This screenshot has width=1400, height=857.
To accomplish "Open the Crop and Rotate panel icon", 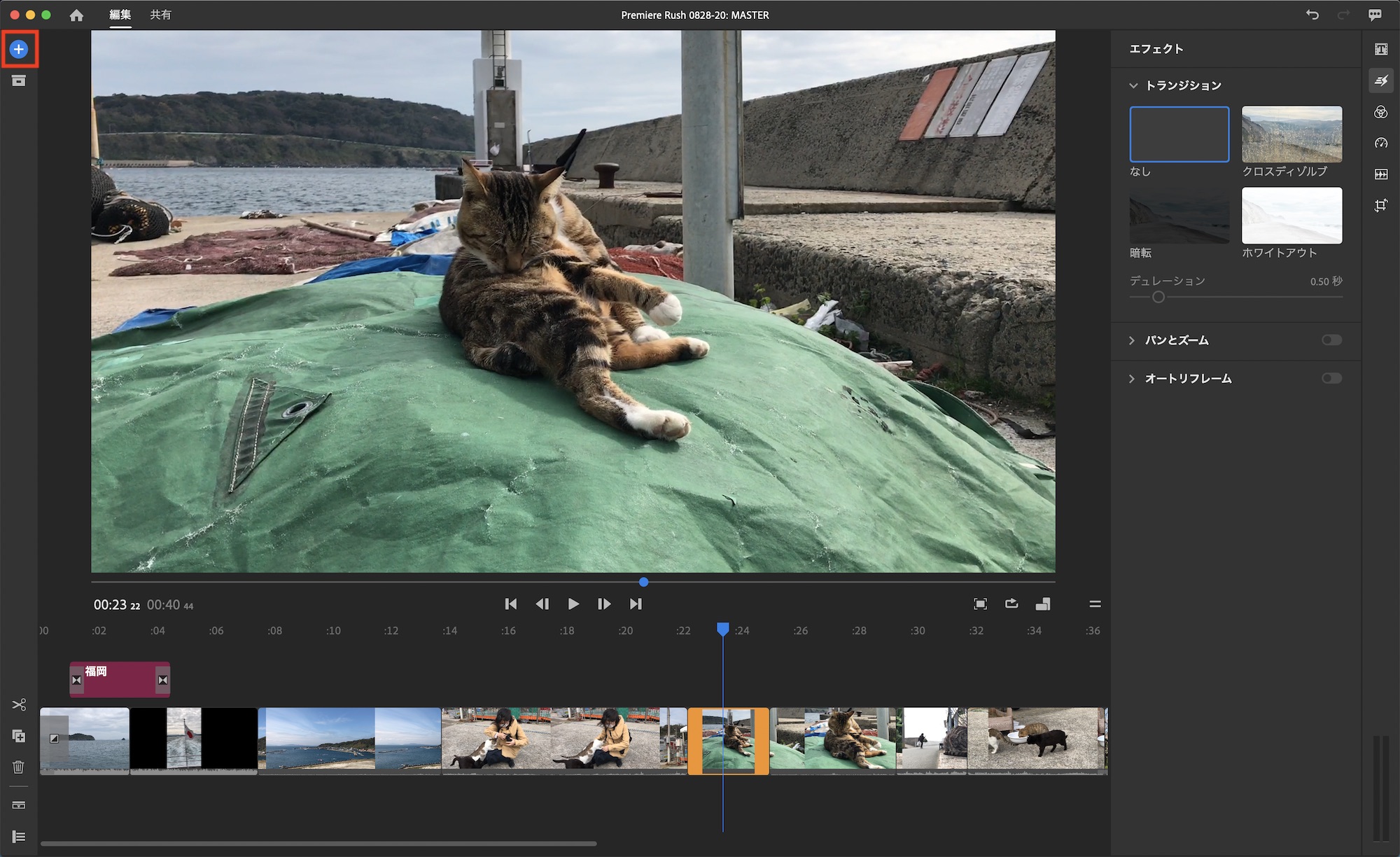I will click(x=1380, y=205).
